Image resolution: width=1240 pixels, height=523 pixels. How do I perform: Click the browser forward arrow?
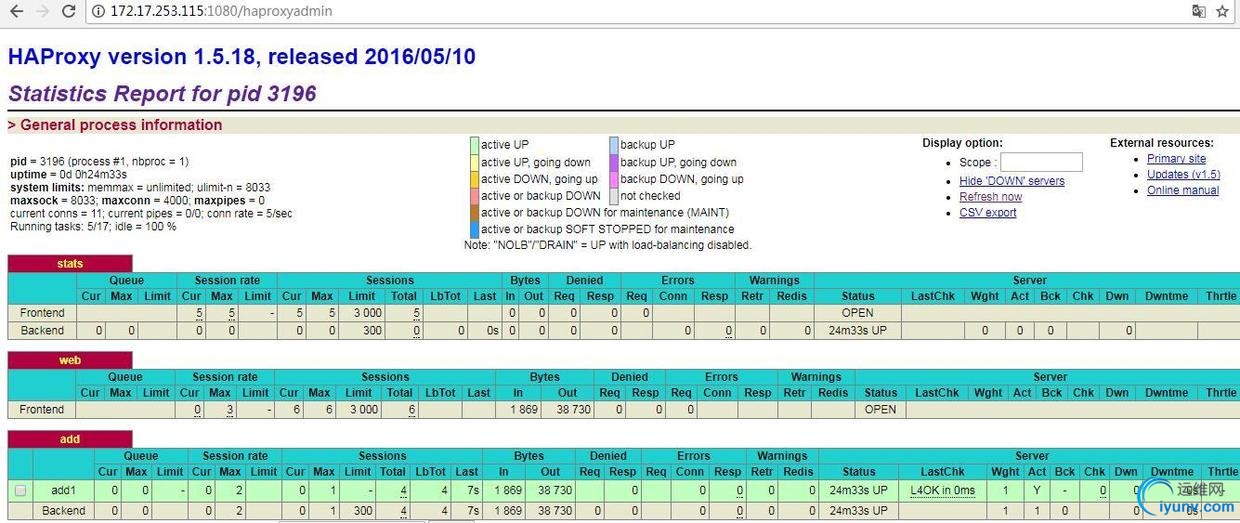[43, 11]
